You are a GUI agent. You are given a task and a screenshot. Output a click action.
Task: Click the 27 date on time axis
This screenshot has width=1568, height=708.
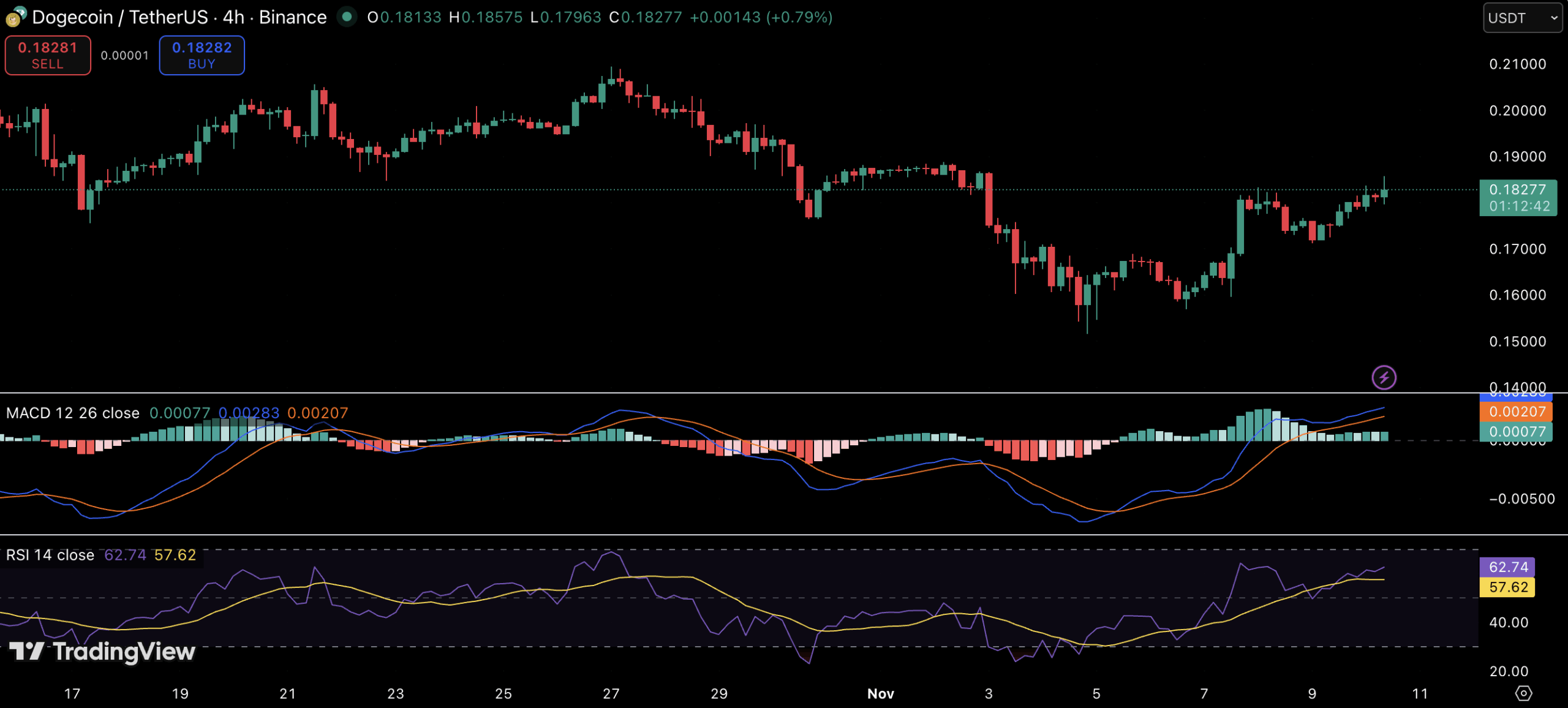pos(611,694)
